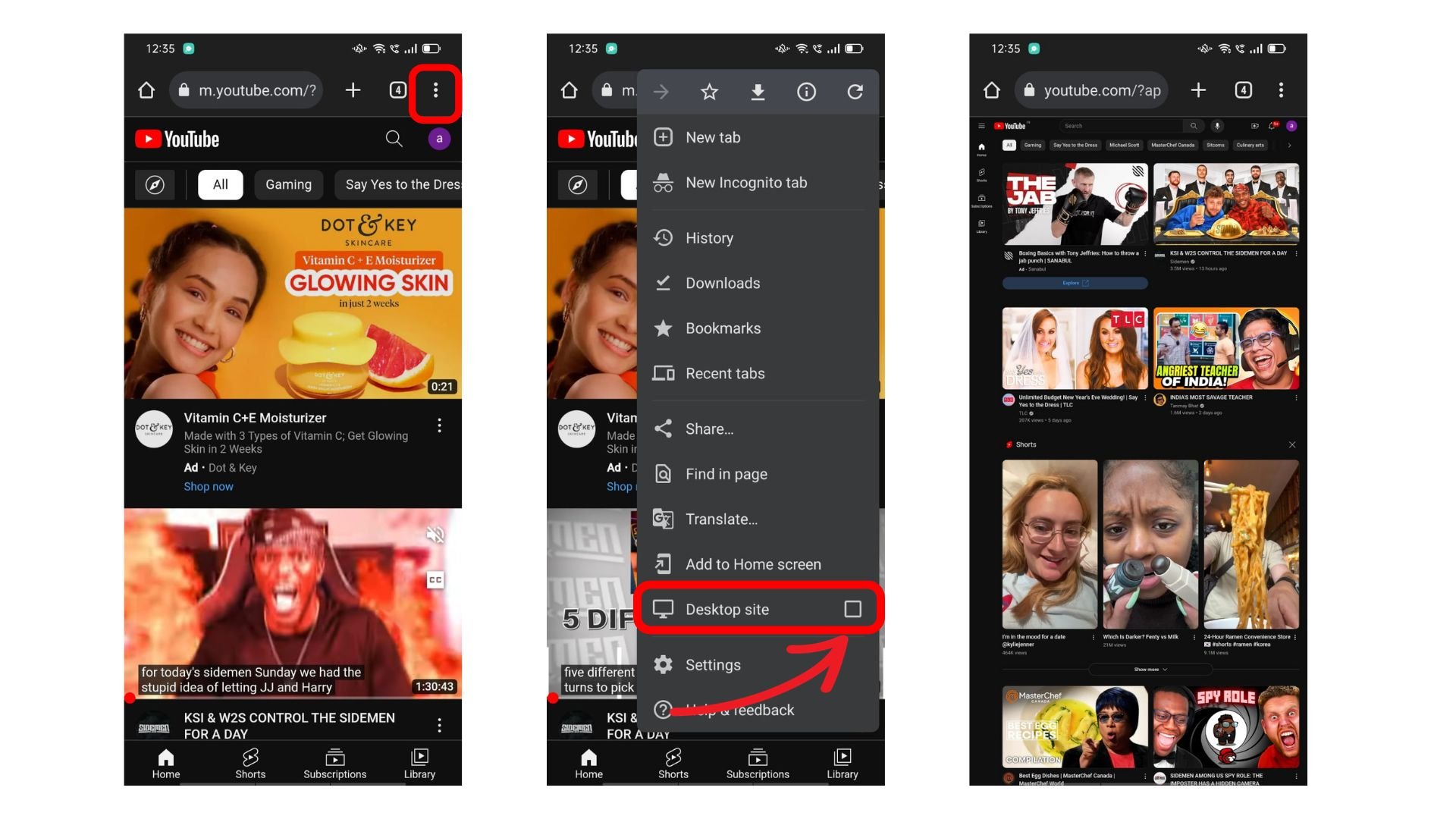
Task: Open Find in page option
Action: tap(726, 473)
